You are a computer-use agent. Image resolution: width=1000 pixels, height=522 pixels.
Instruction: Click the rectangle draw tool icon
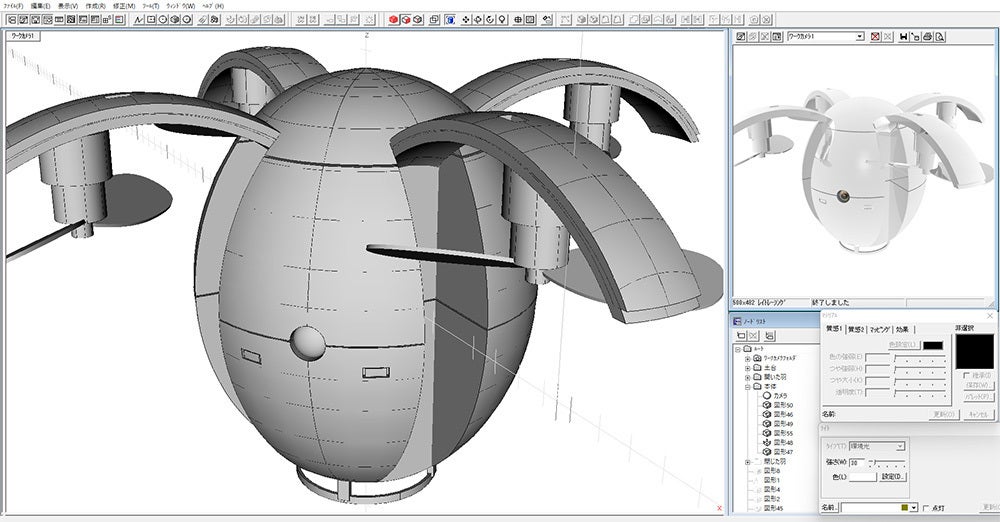pyautogui.click(x=151, y=19)
